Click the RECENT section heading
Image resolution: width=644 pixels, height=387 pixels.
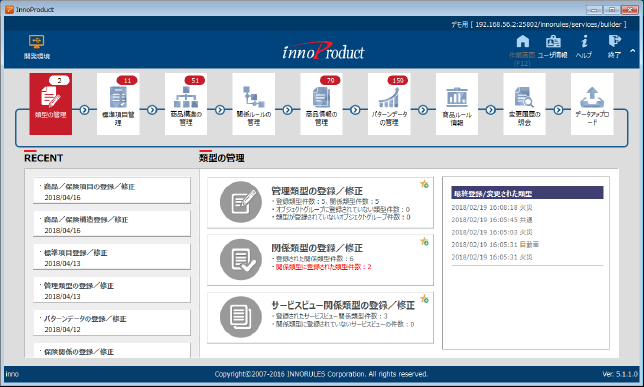coord(44,158)
